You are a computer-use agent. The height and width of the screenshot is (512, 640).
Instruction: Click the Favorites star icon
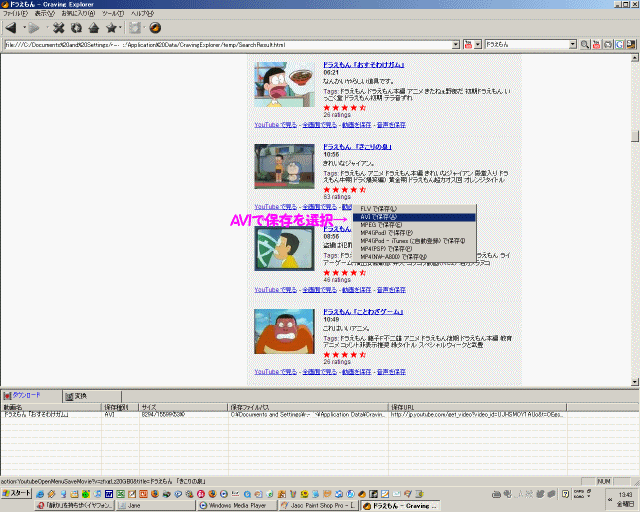111,28
